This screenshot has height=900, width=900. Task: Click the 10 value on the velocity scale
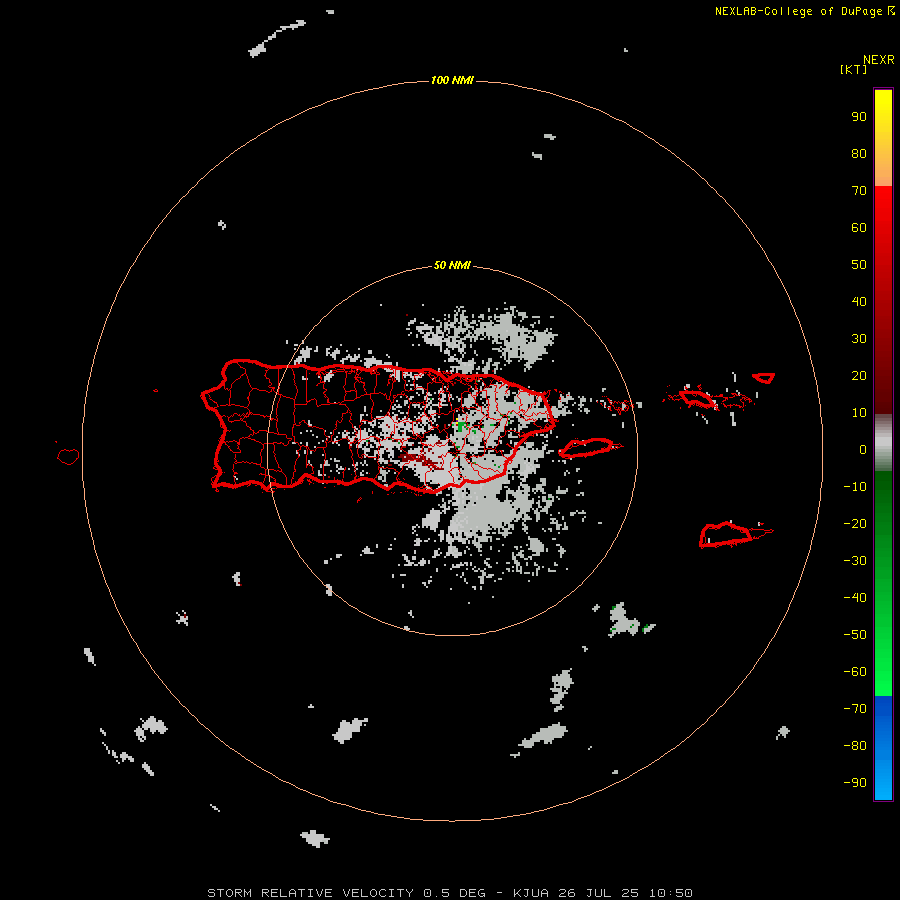tap(859, 413)
